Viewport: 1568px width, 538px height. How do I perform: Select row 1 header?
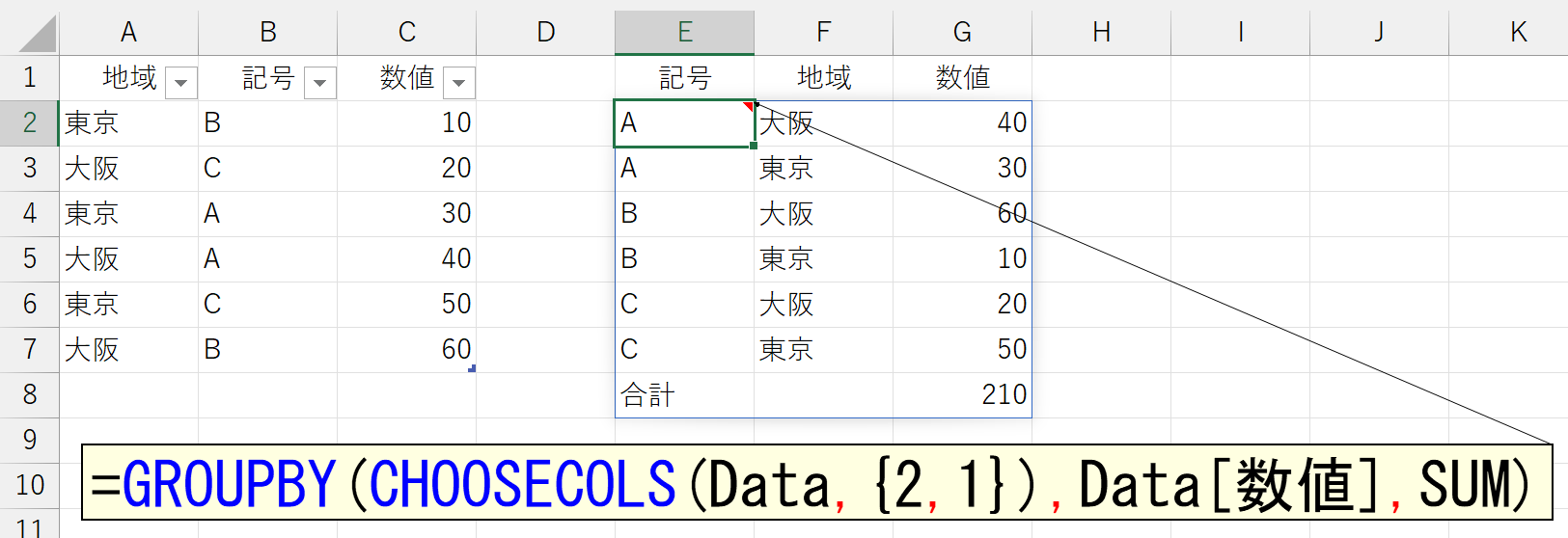(x=30, y=78)
